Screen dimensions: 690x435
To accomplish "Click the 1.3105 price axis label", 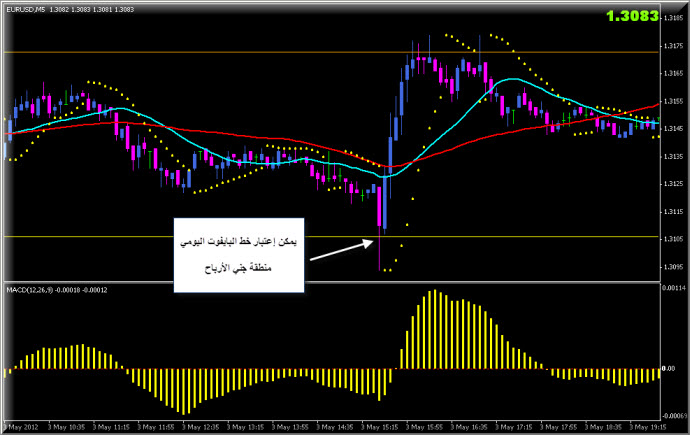I will pos(674,239).
